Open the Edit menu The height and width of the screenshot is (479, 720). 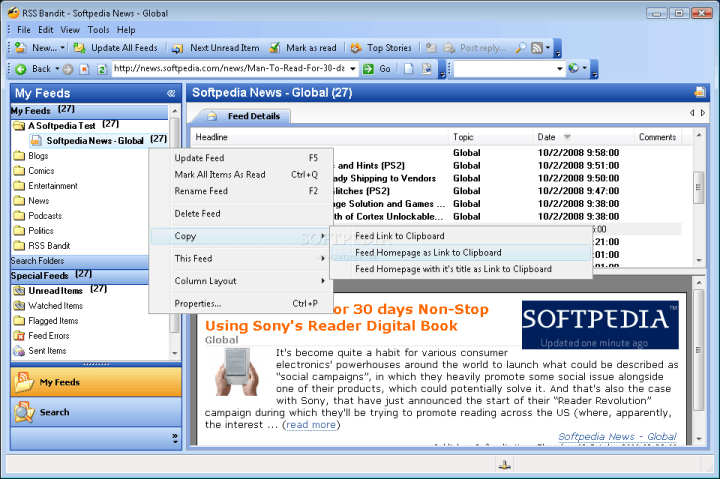pos(45,30)
